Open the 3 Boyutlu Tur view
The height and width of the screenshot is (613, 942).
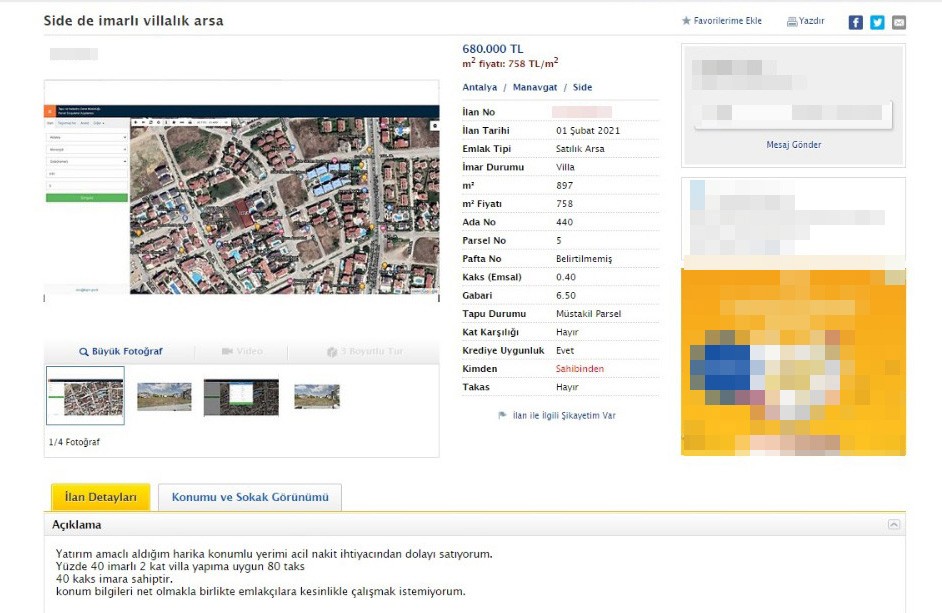pyautogui.click(x=333, y=352)
